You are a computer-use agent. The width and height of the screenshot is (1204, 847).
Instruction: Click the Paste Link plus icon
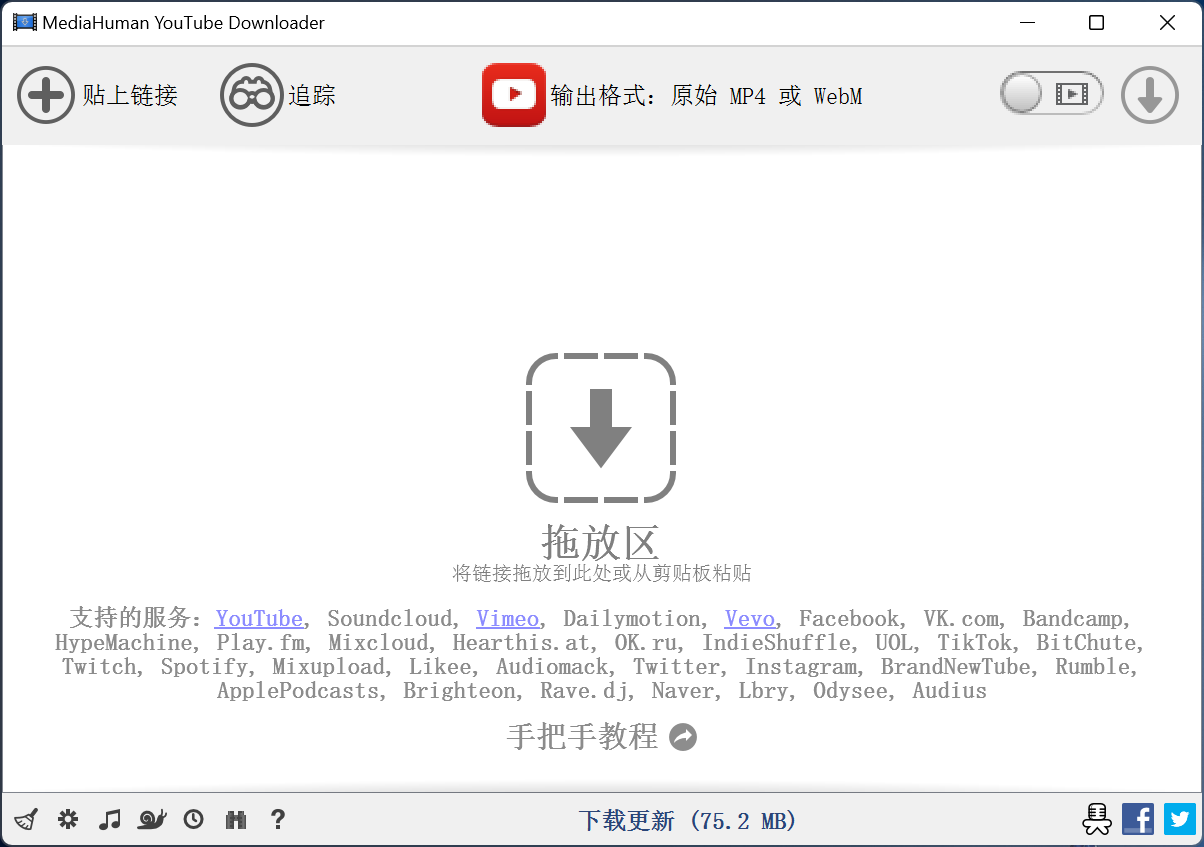46,96
